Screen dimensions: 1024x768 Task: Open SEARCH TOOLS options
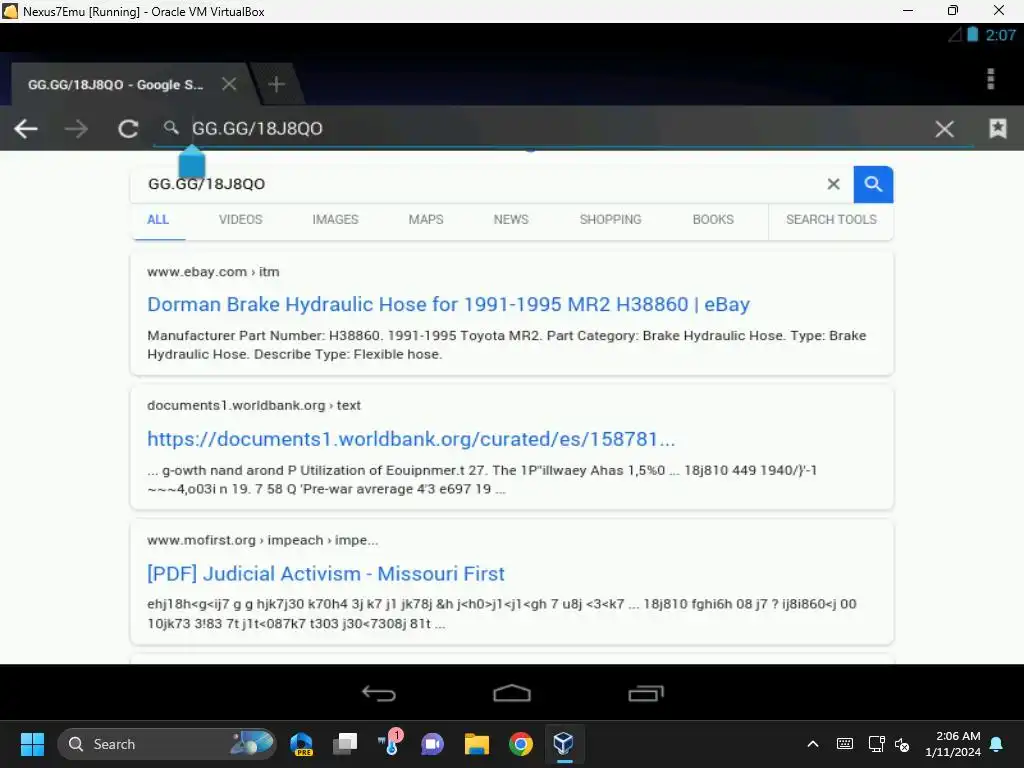831,219
